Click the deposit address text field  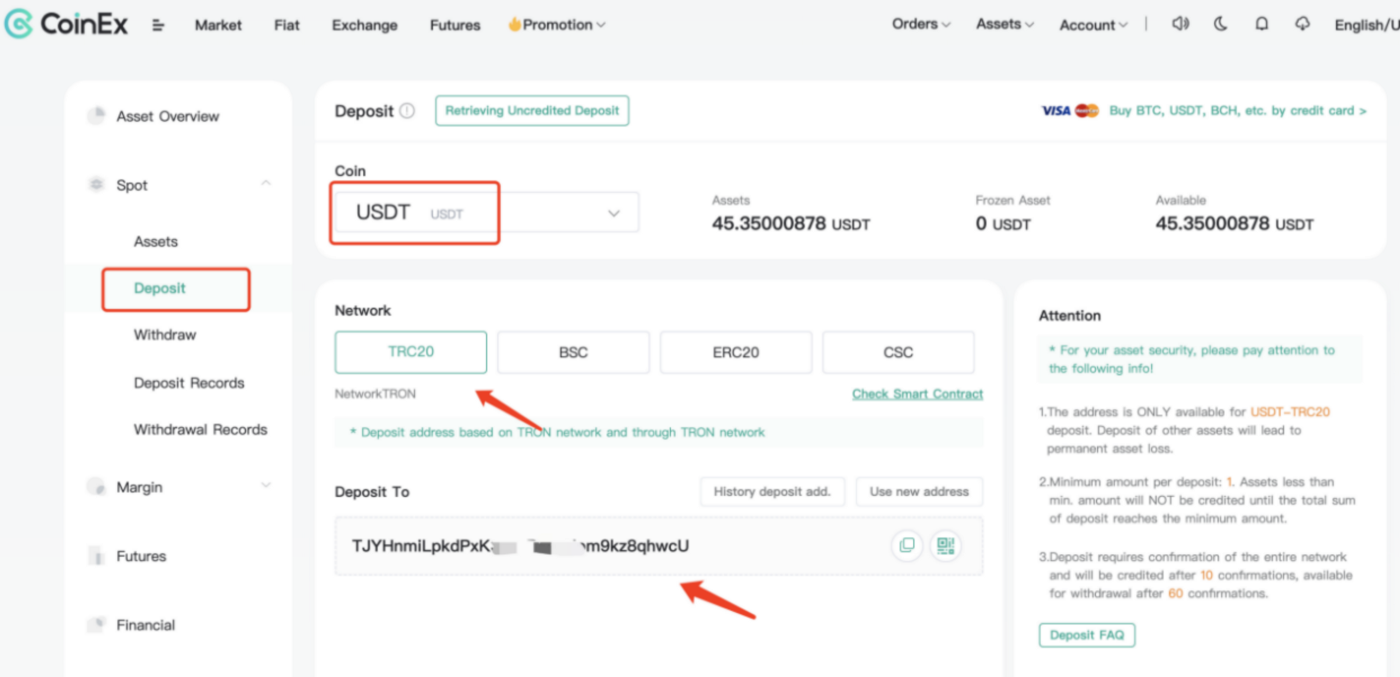click(x=659, y=545)
